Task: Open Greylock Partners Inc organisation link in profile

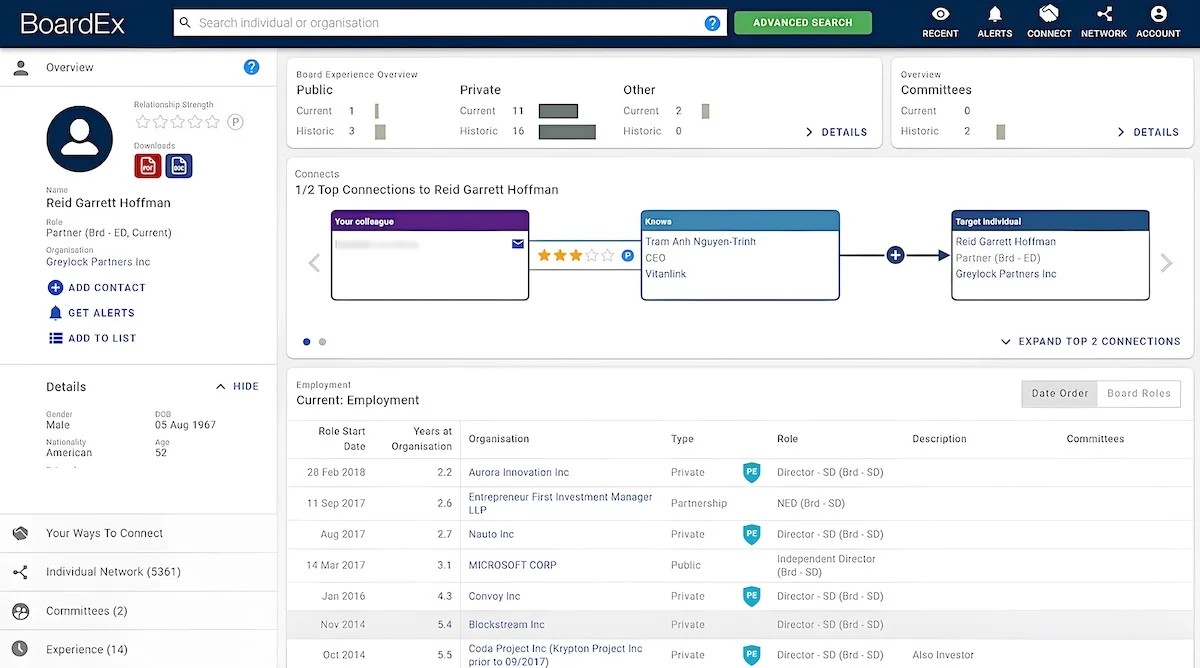Action: pos(98,262)
